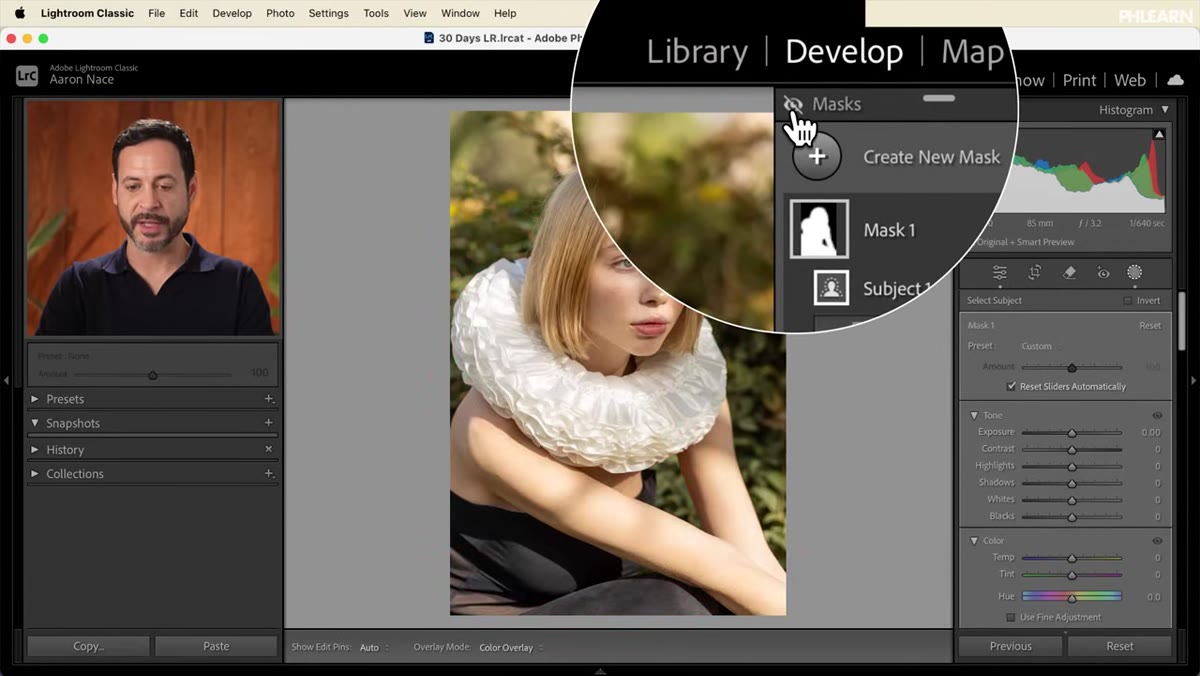Enable the Invert checkbox

(x=1128, y=300)
